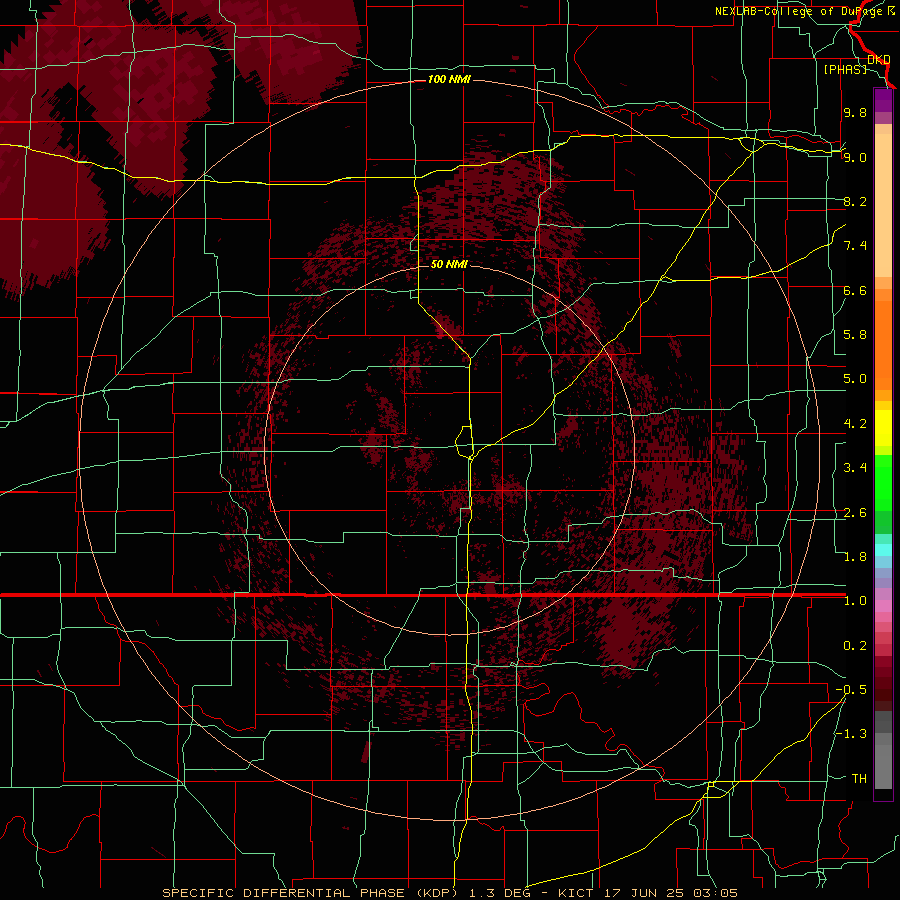
Task: Click the 50 NMI range ring label
Action: 449,264
